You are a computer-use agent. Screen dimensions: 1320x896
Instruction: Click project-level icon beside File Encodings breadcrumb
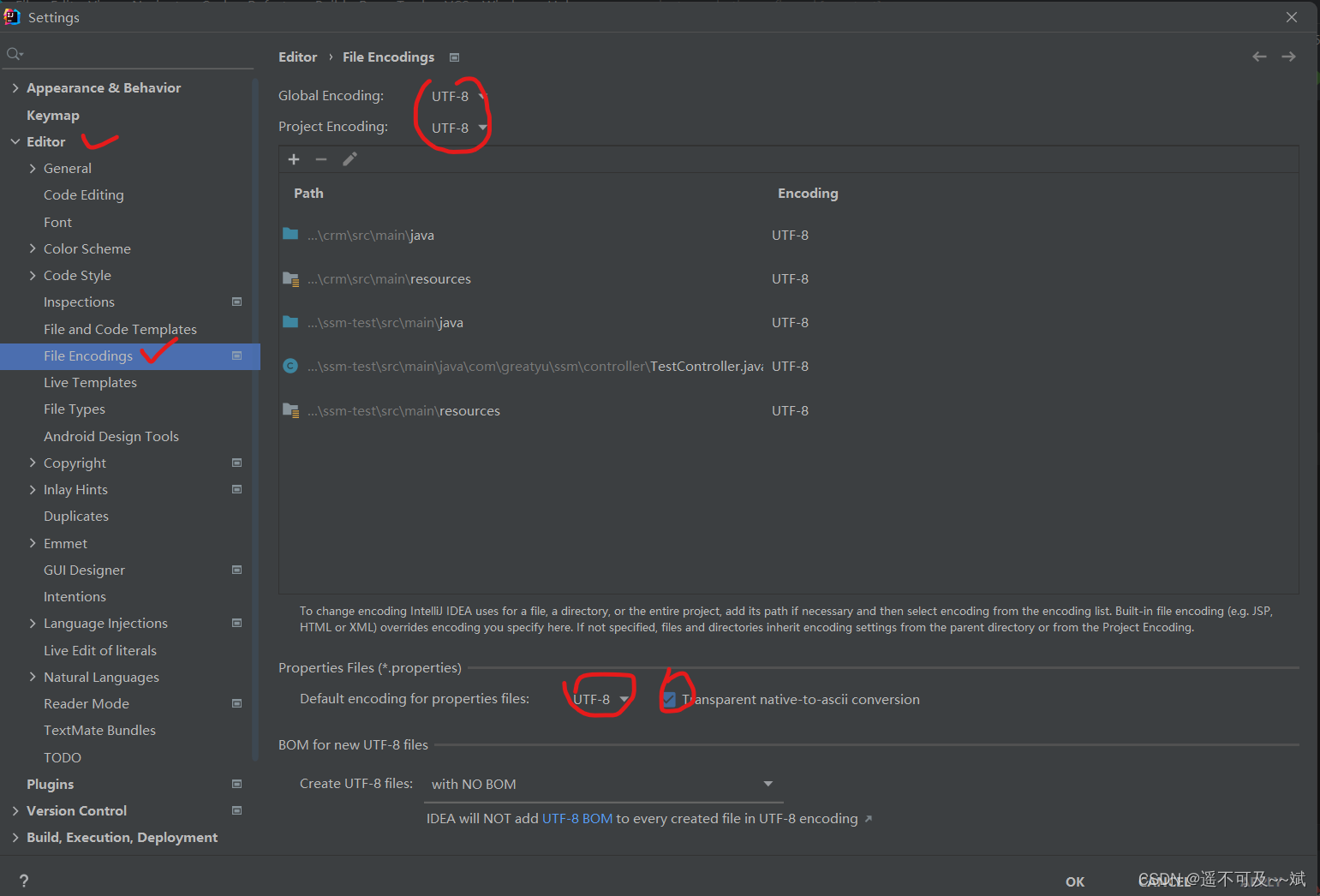click(x=455, y=57)
